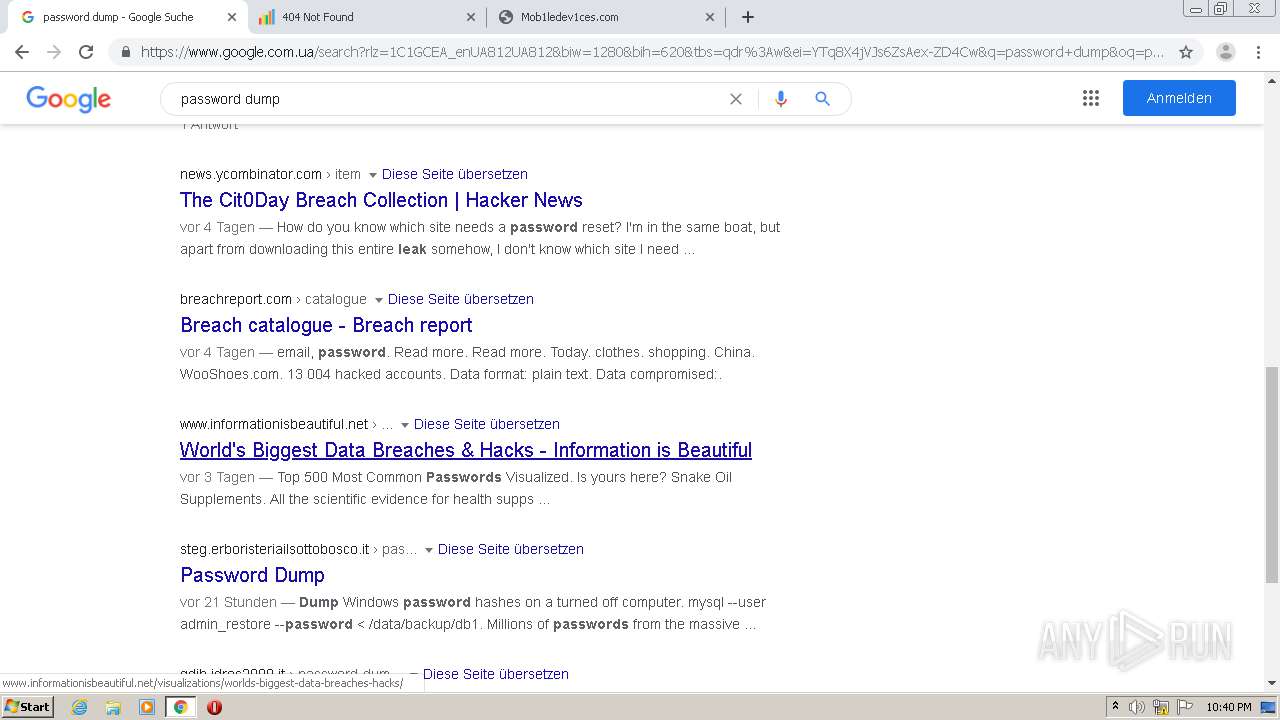Open the Chrome profile avatar
This screenshot has height=720, width=1280.
[x=1226, y=52]
